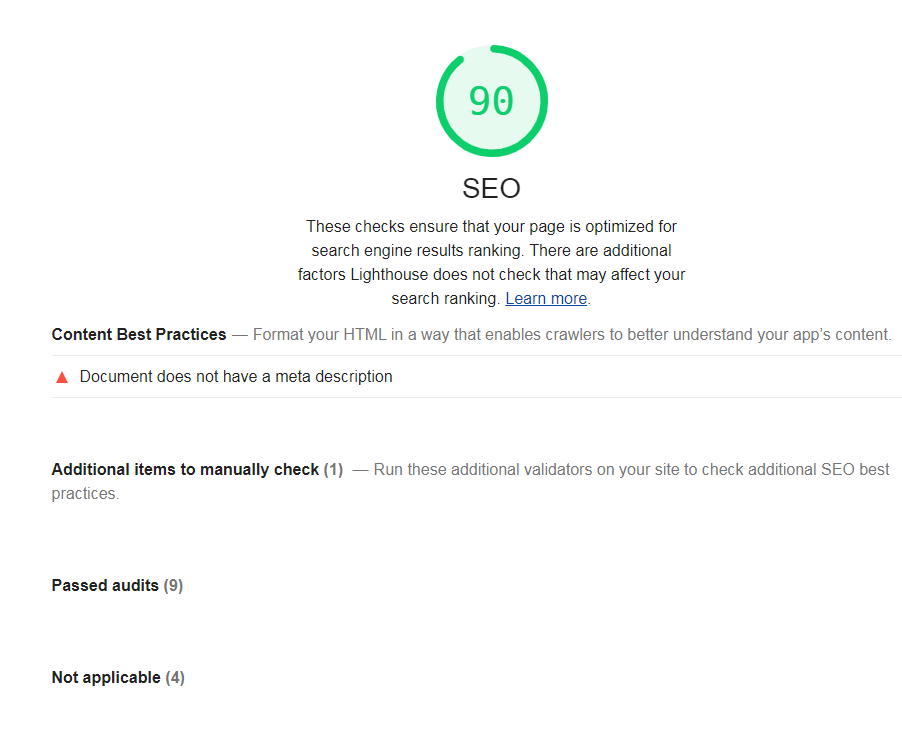Click the (1) count beside manual checks
Screen dimensions: 902x743
pos(333,469)
